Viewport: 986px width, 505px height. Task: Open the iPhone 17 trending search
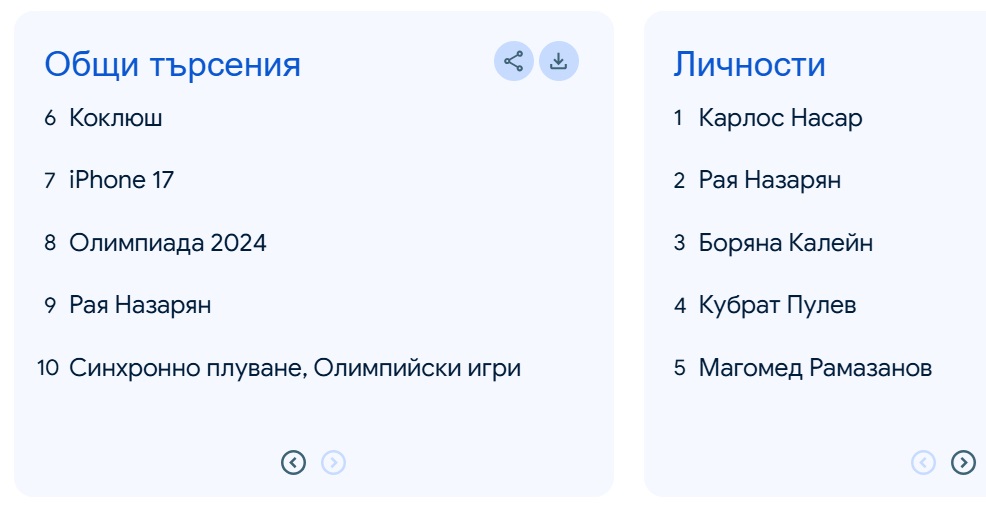click(121, 180)
